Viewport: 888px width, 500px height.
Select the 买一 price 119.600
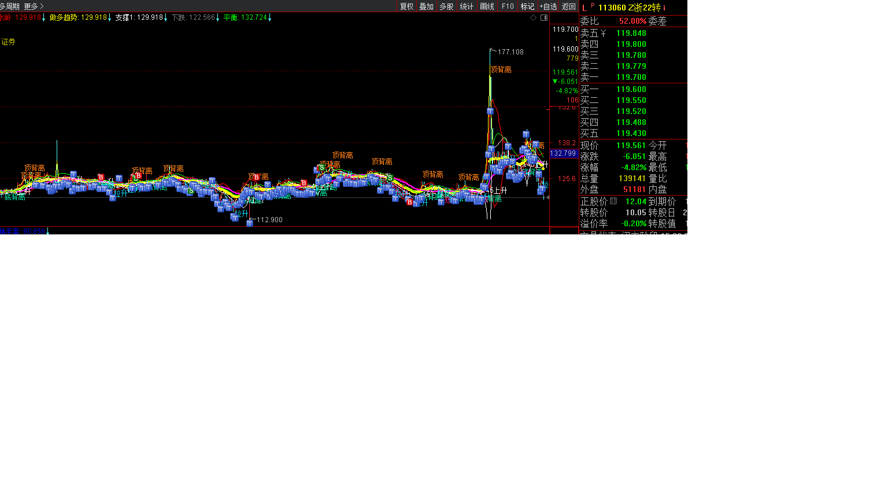631,89
